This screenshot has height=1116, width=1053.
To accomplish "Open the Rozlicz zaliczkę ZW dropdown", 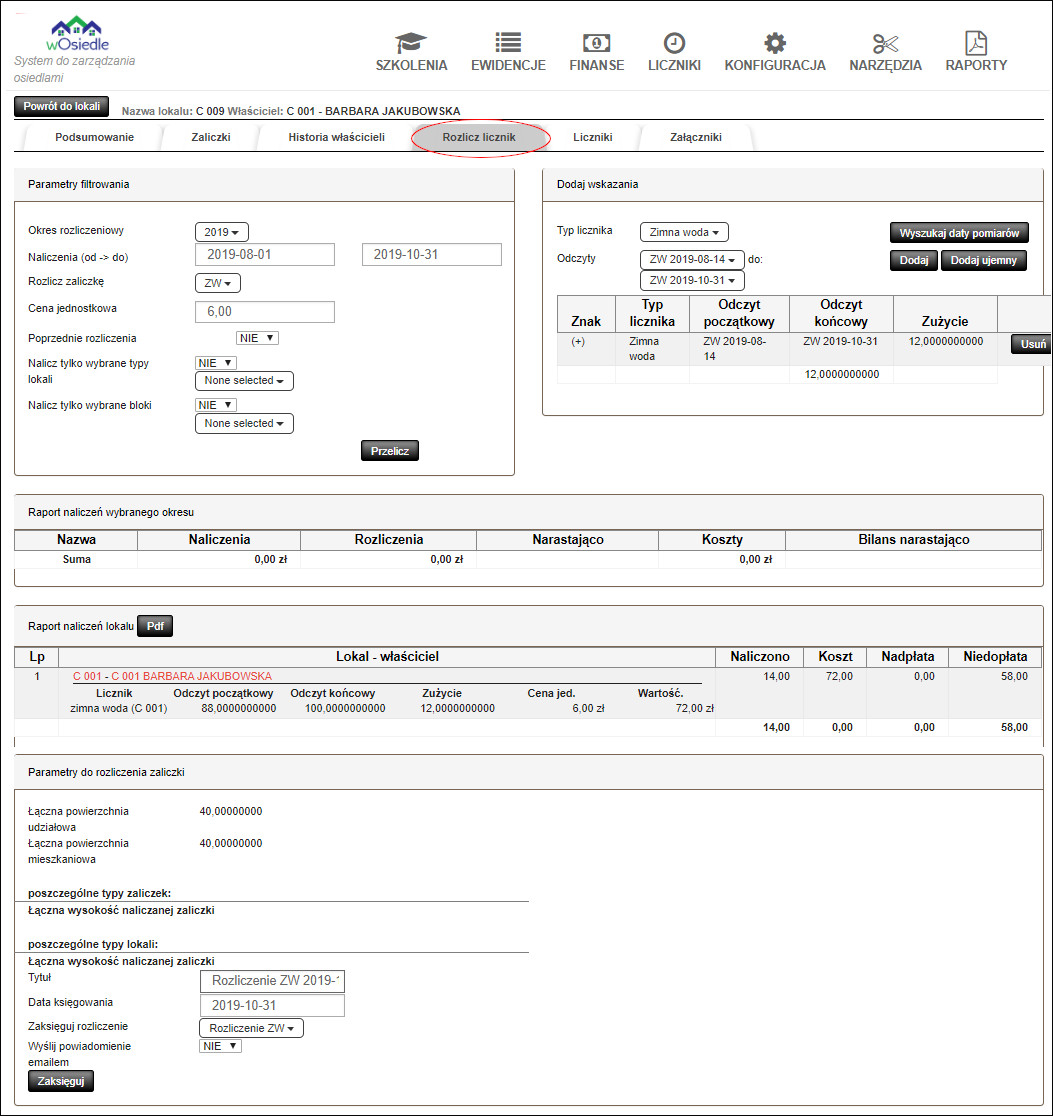I will [x=218, y=283].
